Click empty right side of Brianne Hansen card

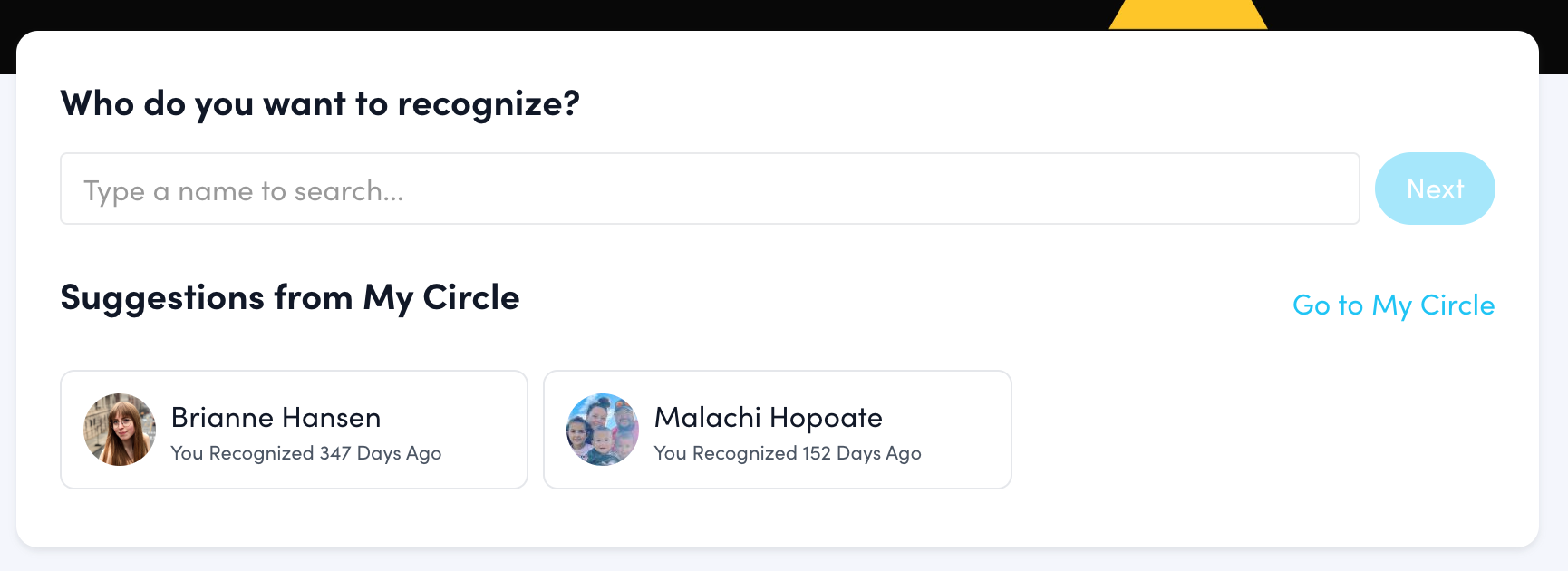point(489,430)
